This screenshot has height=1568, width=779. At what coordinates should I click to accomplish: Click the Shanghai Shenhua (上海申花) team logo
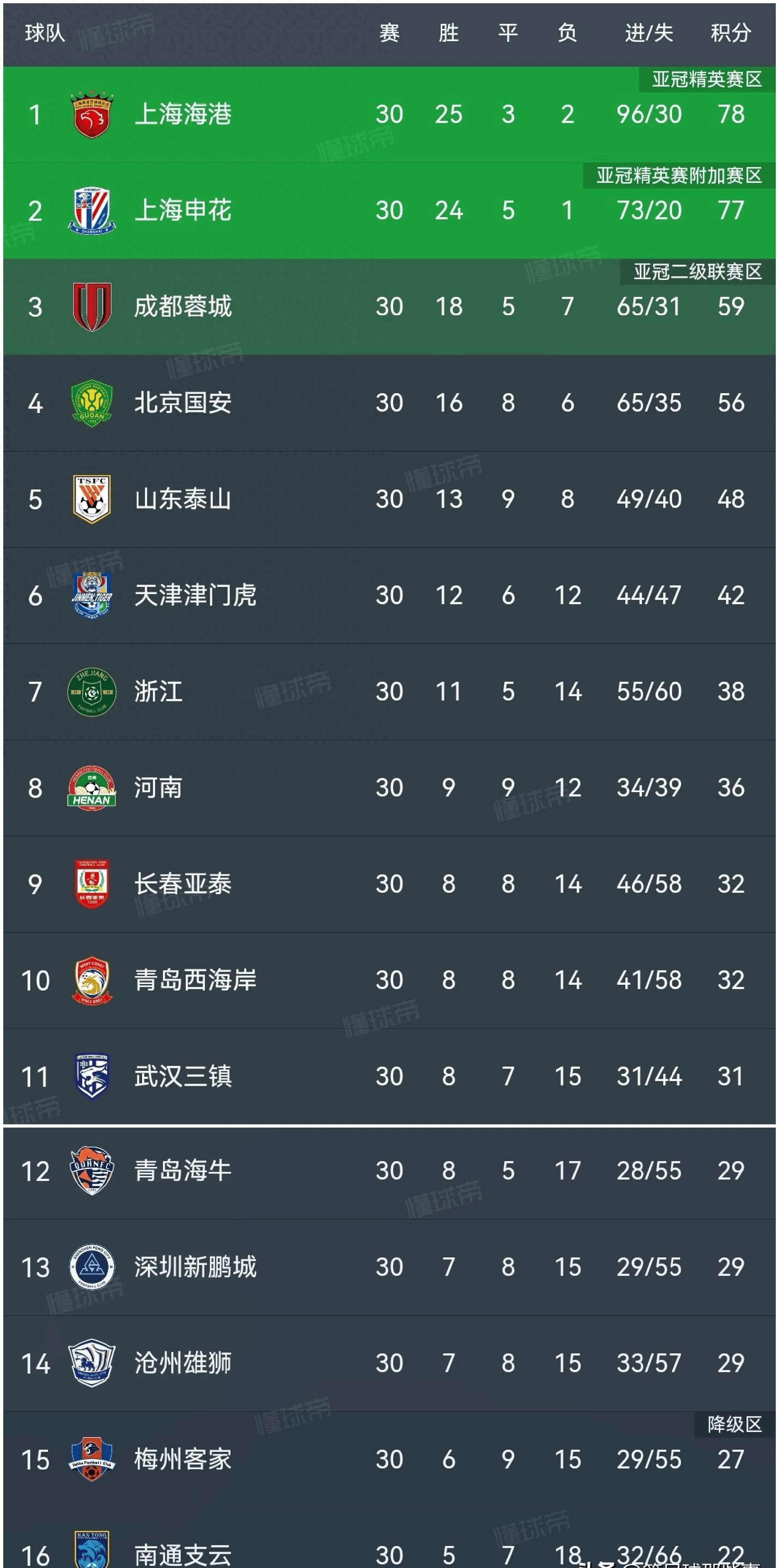(x=91, y=211)
